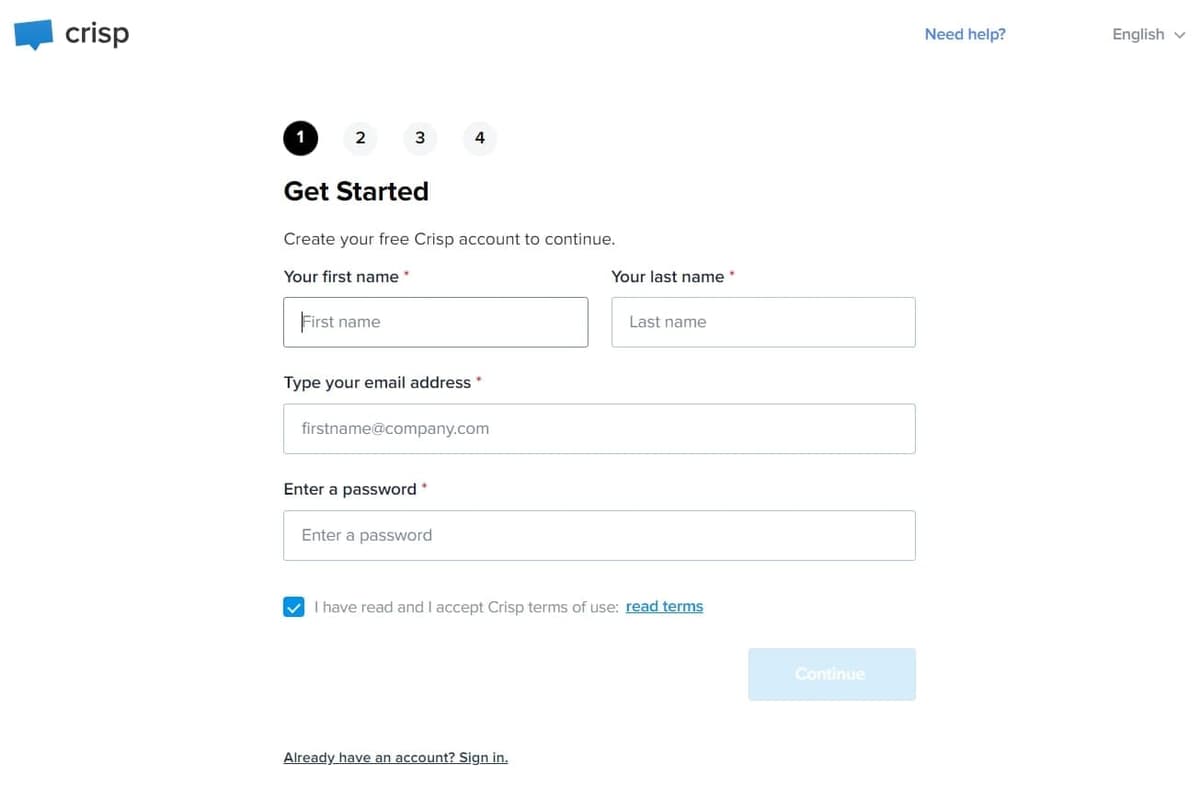
Task: Click Already have an account? Sign in
Action: click(x=395, y=757)
